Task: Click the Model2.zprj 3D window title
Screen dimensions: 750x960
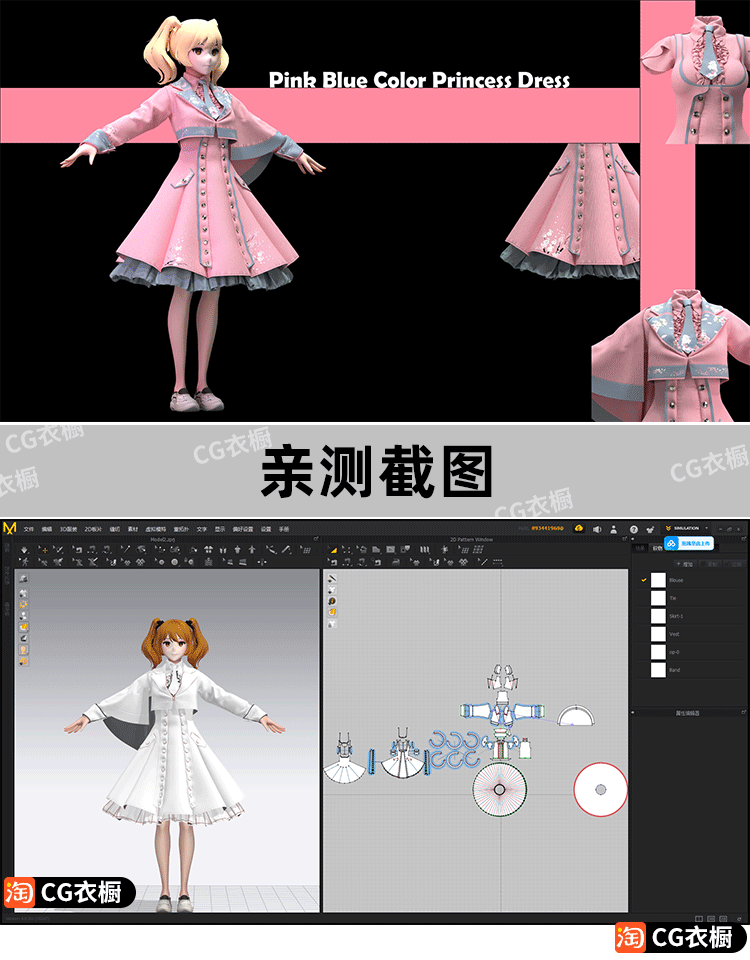Action: 163,539
